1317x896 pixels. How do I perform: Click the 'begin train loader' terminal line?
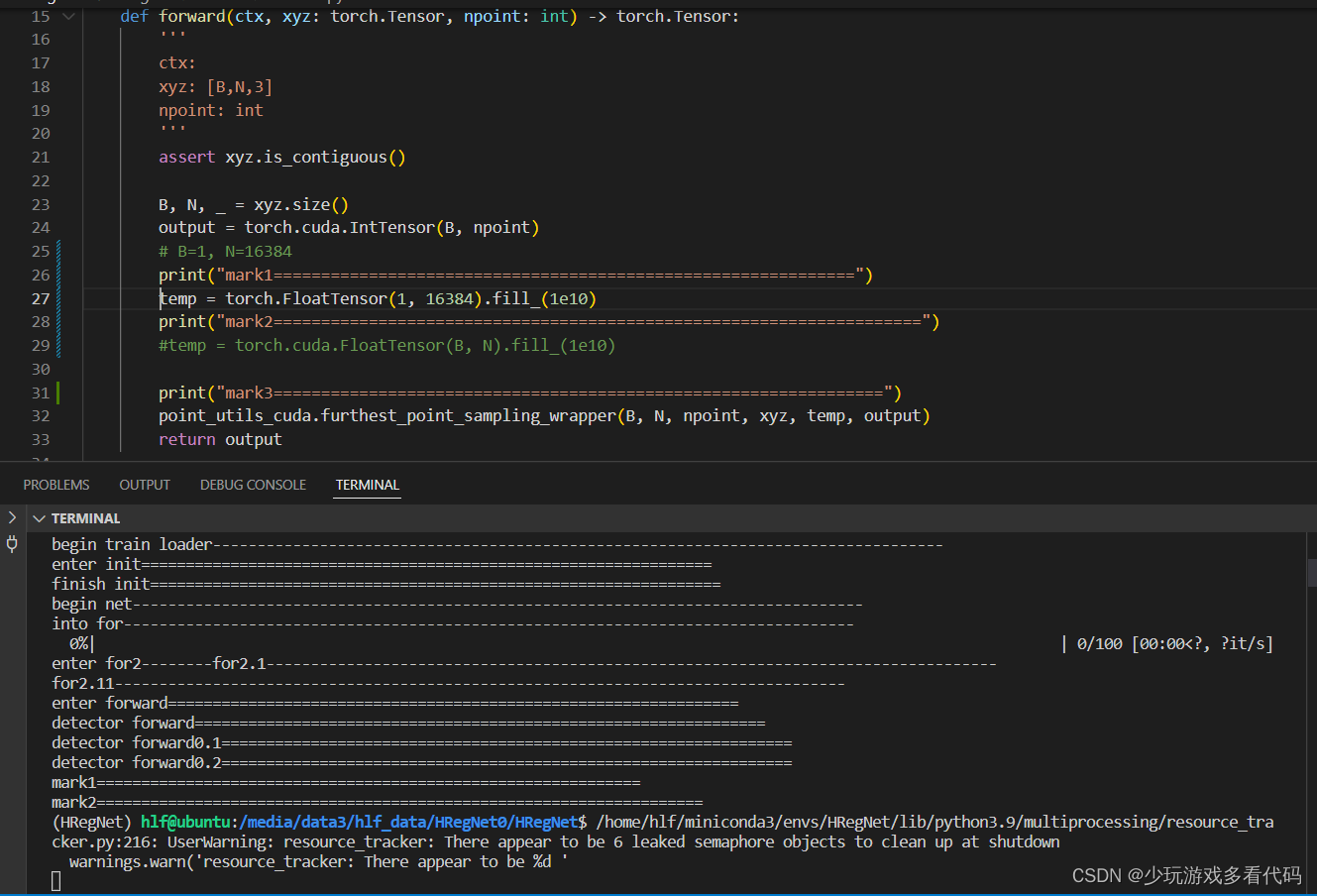point(496,544)
